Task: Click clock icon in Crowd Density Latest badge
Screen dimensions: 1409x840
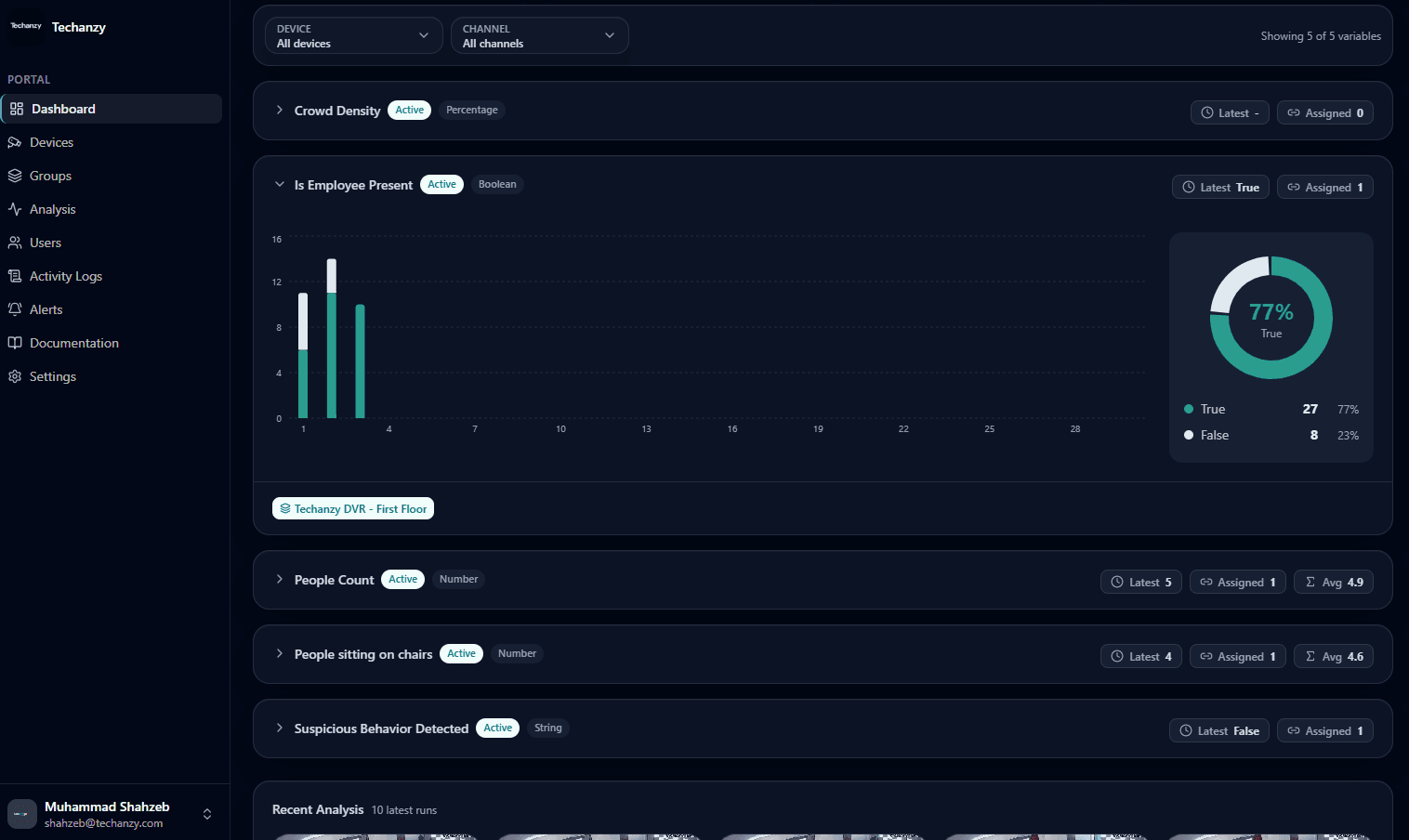Action: [1207, 112]
